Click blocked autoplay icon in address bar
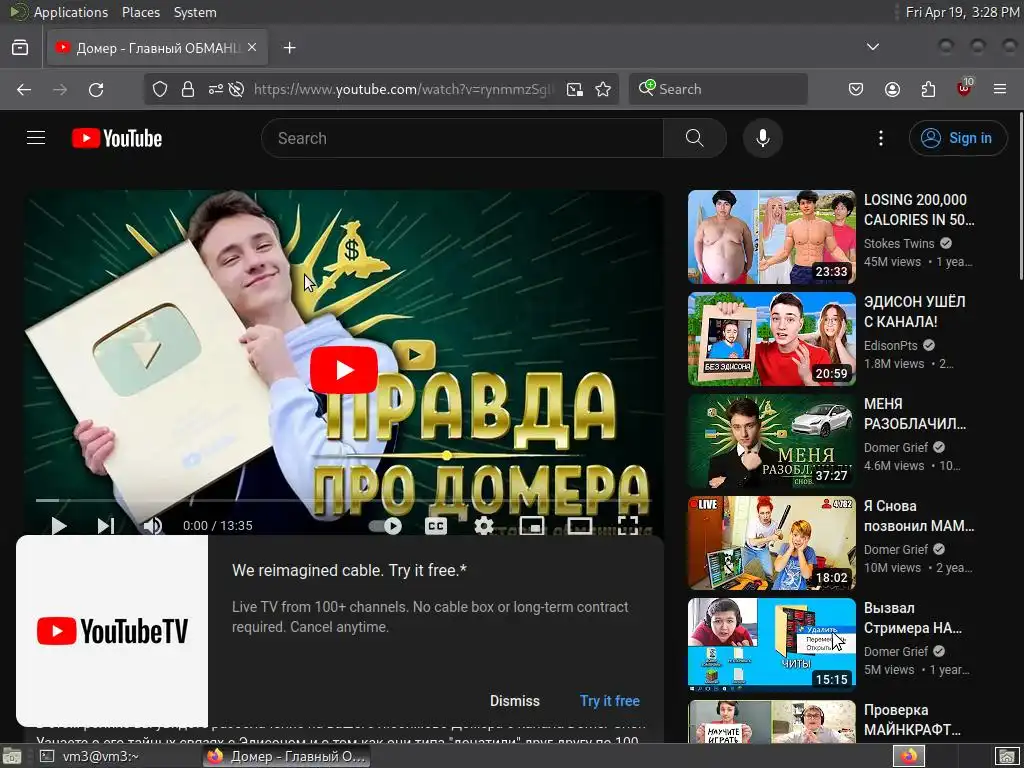The image size is (1024, 768). pyautogui.click(x=236, y=89)
